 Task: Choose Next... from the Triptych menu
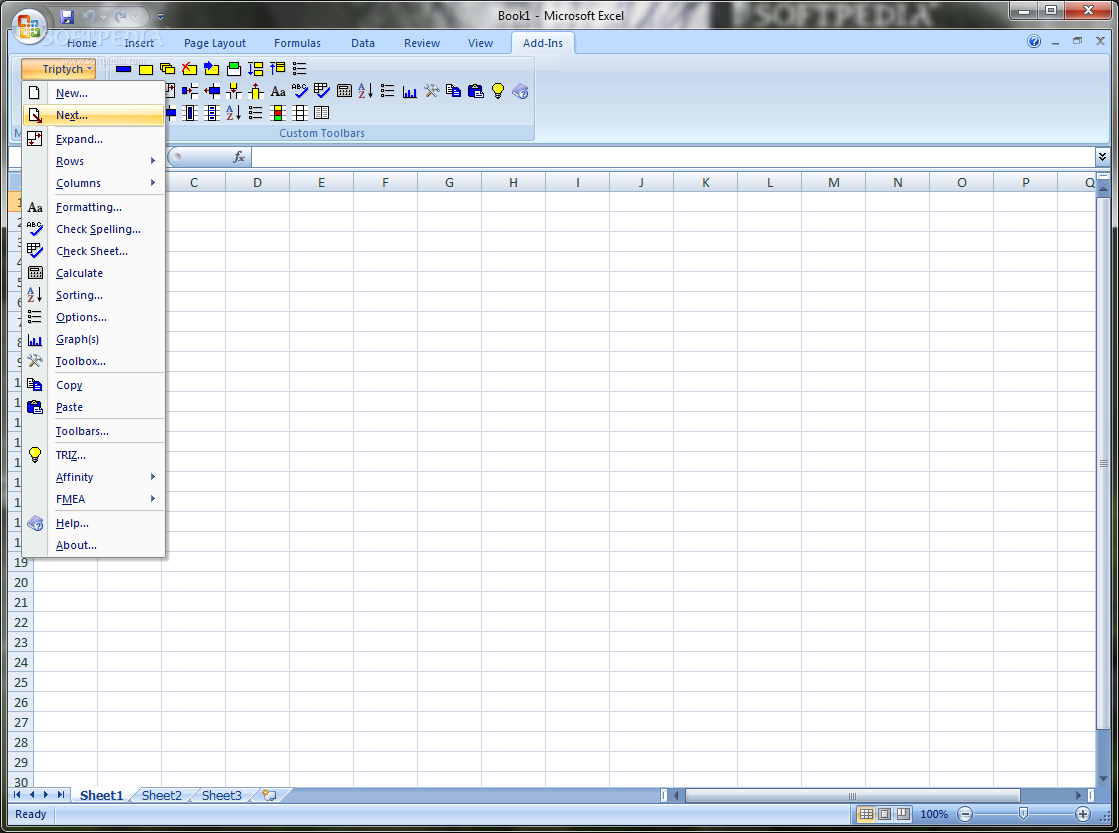tap(93, 116)
